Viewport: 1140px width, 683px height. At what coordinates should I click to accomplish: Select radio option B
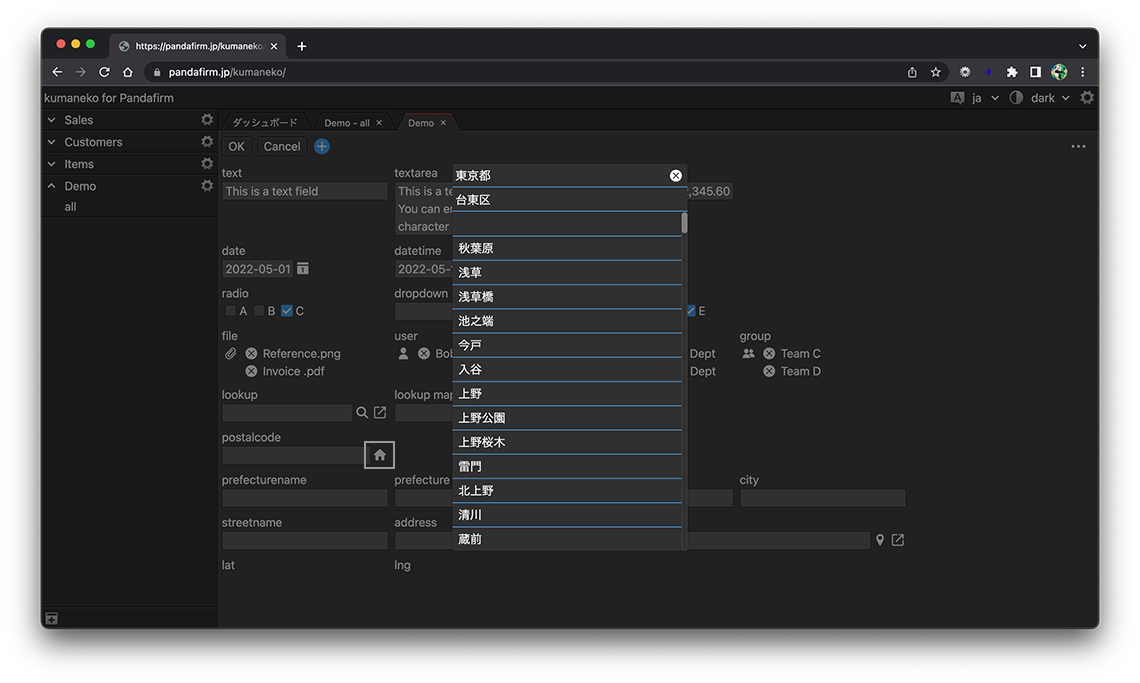coord(259,311)
